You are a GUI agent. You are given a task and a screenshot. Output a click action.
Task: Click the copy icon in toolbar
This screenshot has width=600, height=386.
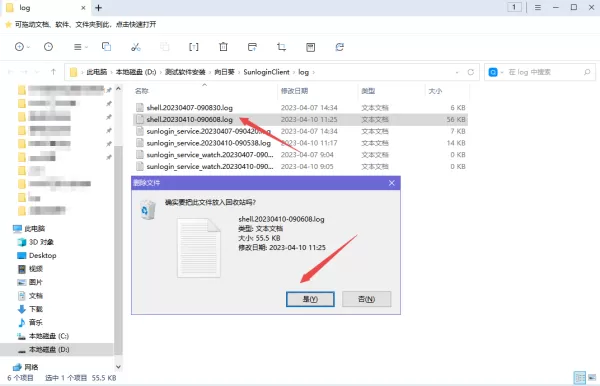(106, 47)
